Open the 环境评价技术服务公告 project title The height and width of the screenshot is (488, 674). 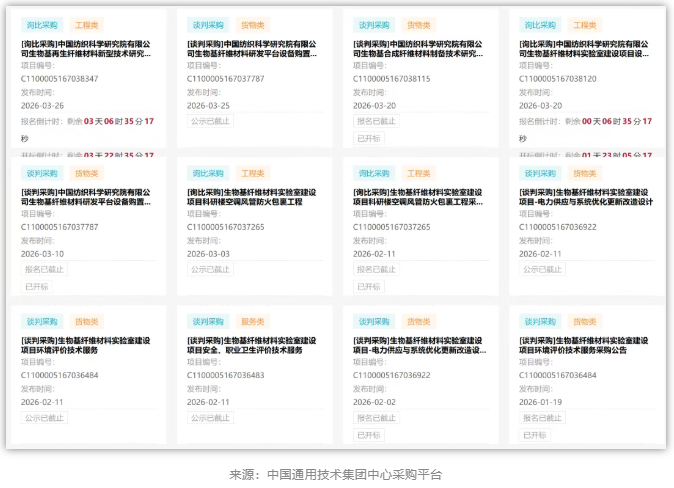tap(586, 345)
